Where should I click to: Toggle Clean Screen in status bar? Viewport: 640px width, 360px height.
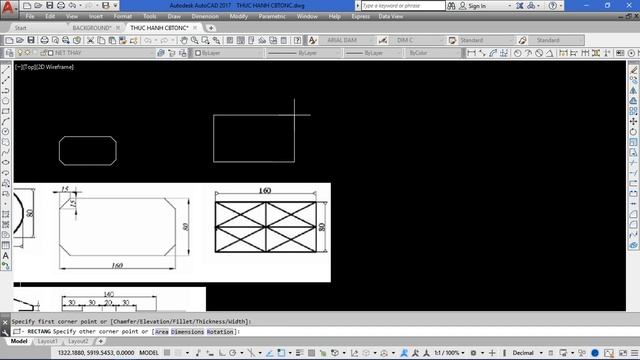623,353
